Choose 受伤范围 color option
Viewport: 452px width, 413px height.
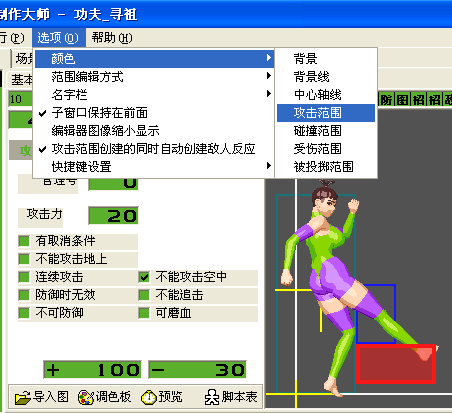click(326, 149)
